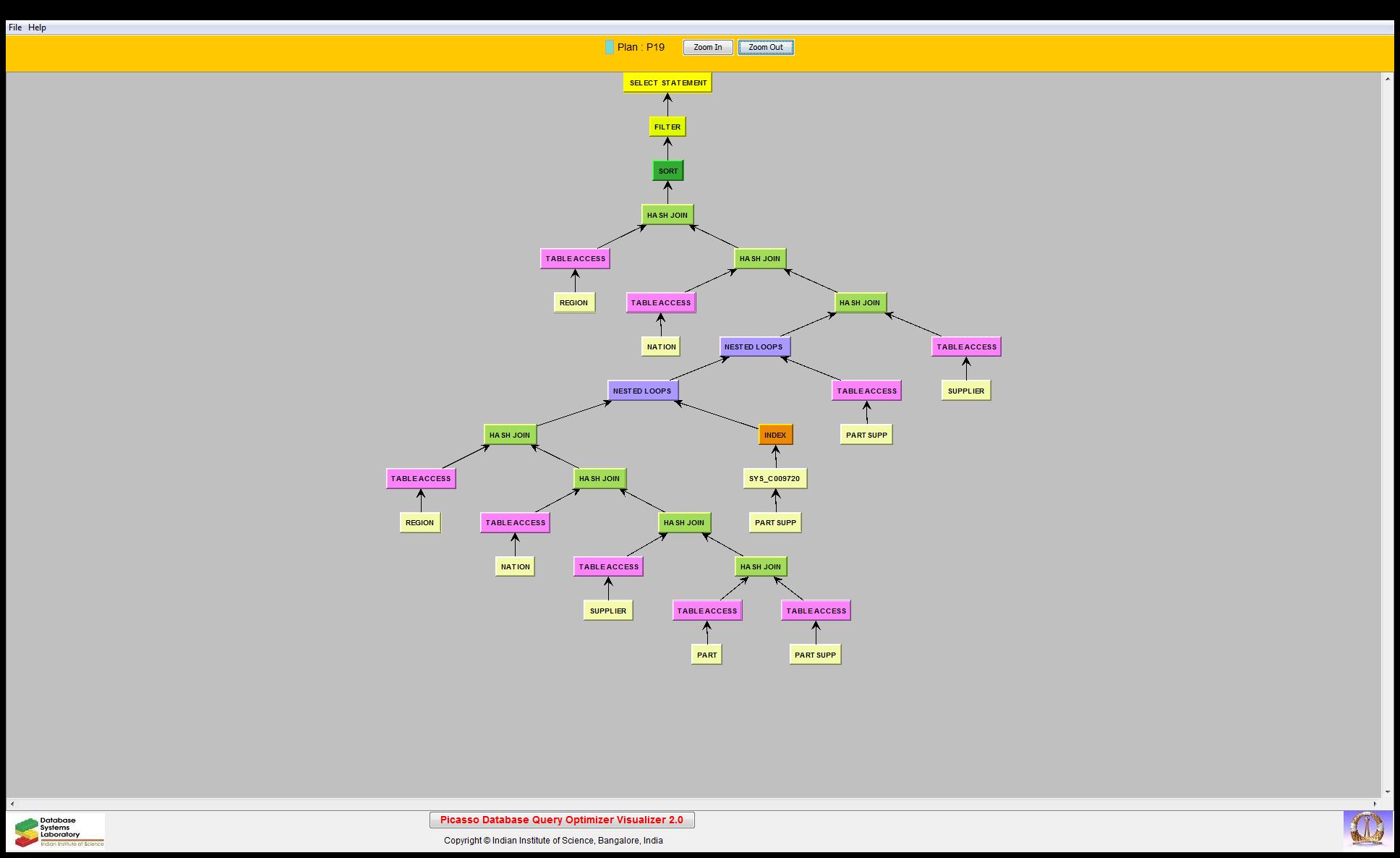Click the horizontal scrollbar right arrow
This screenshot has height=858, width=1400.
tap(1375, 804)
